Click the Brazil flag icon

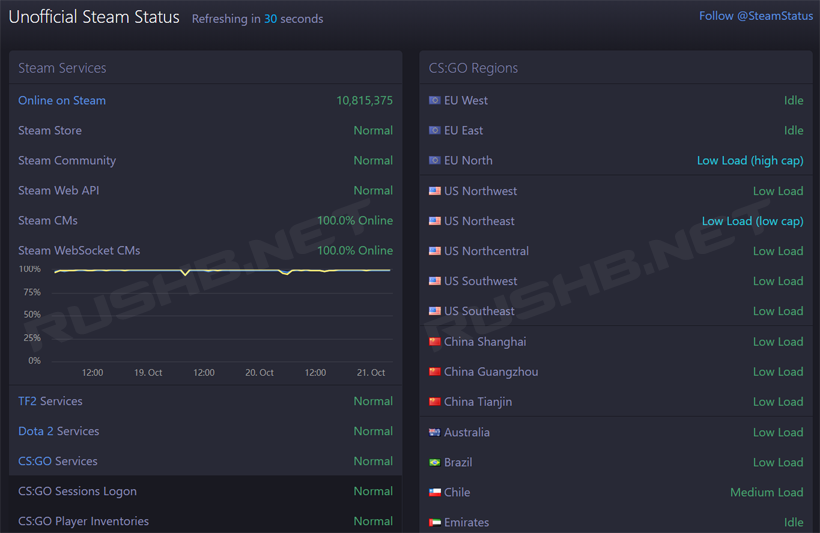(x=435, y=462)
